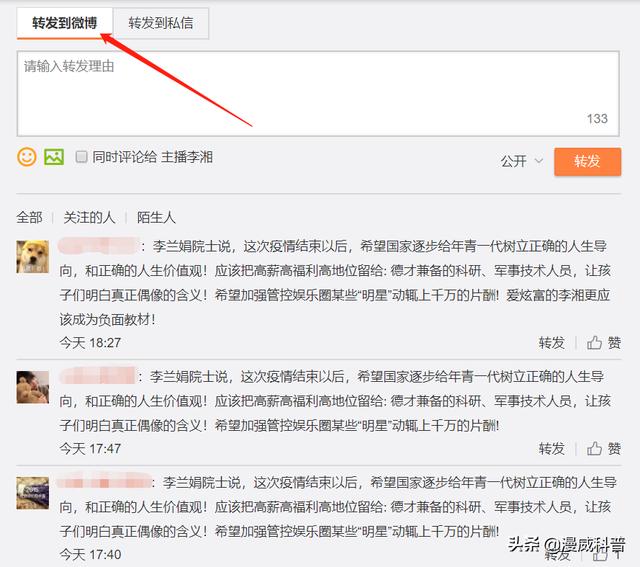The image size is (640, 567).
Task: Open avatar of 17:47 commenter
Action: pyautogui.click(x=33, y=387)
